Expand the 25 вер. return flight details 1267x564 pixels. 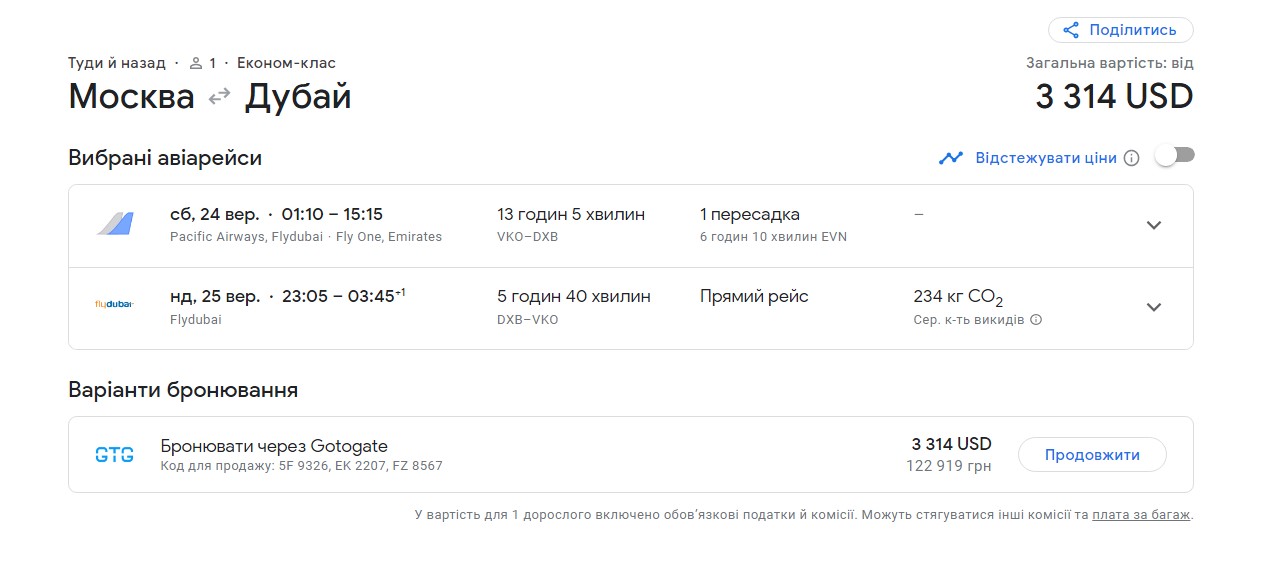(x=1153, y=307)
